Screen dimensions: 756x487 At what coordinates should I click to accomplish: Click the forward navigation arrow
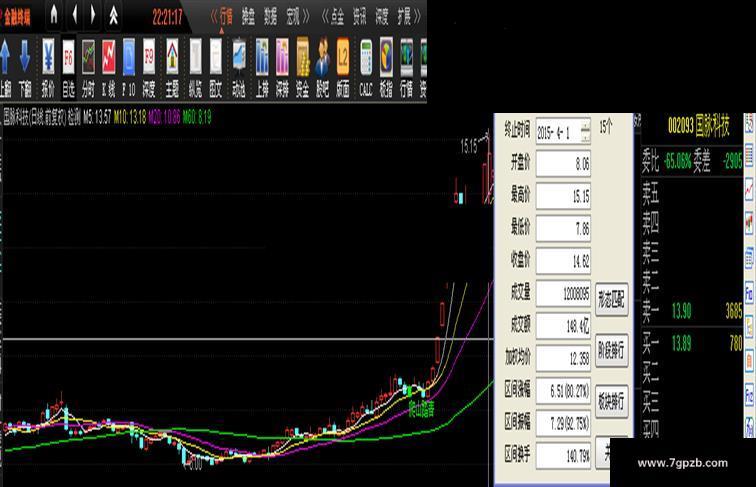tap(93, 15)
